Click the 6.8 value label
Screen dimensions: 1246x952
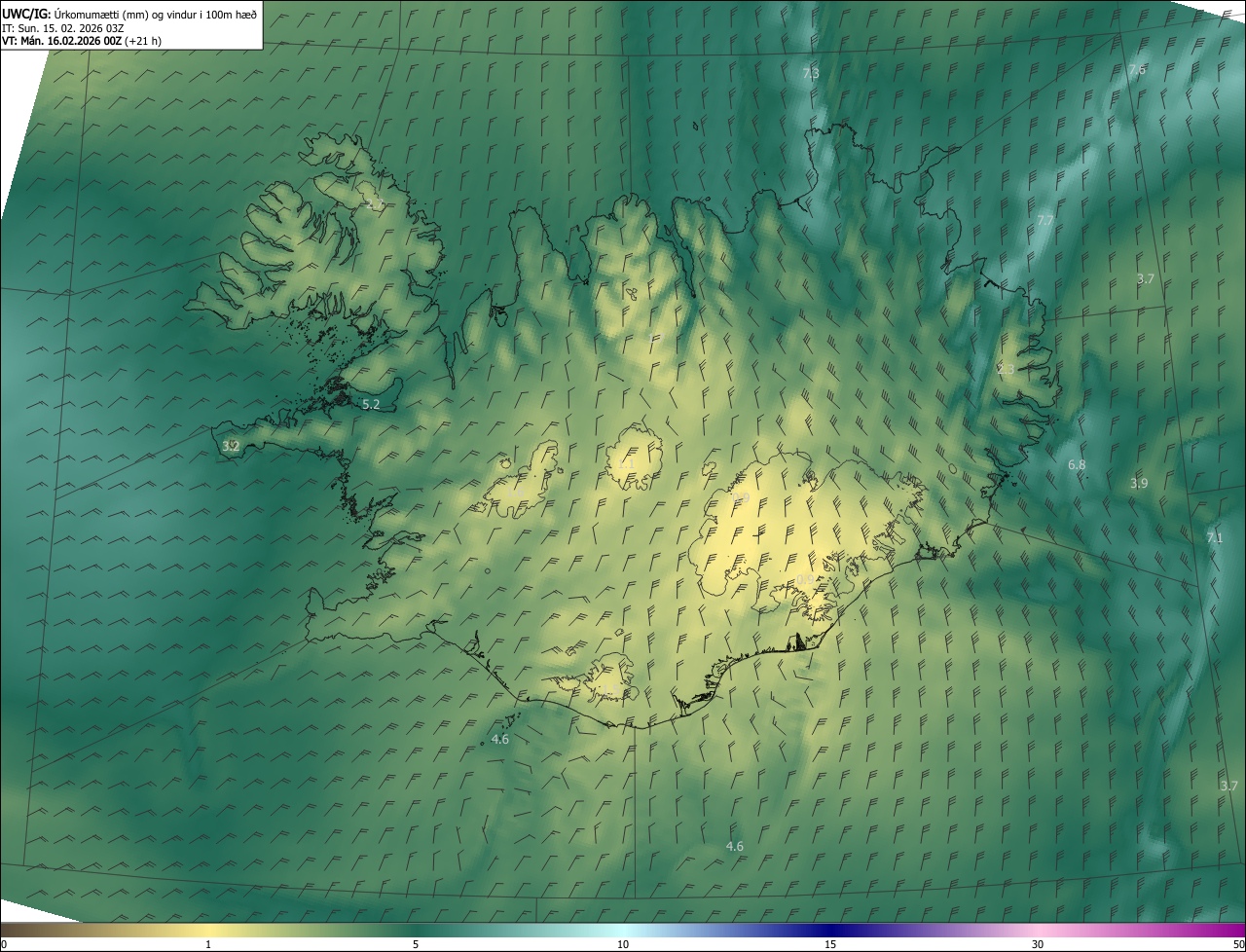pyautogui.click(x=1077, y=465)
